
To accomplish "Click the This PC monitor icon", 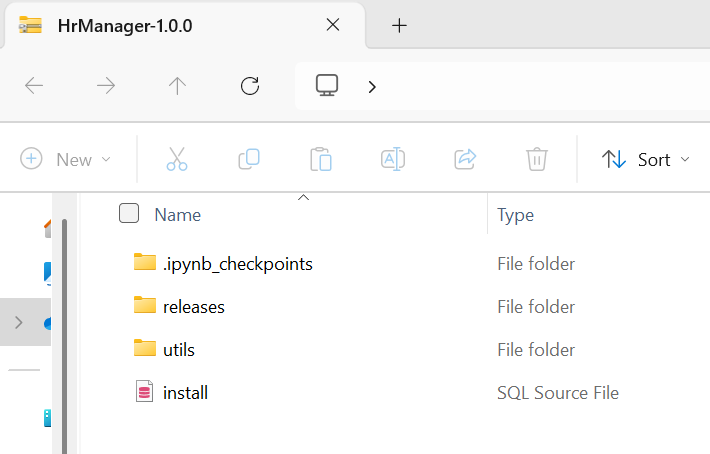I will (x=327, y=85).
